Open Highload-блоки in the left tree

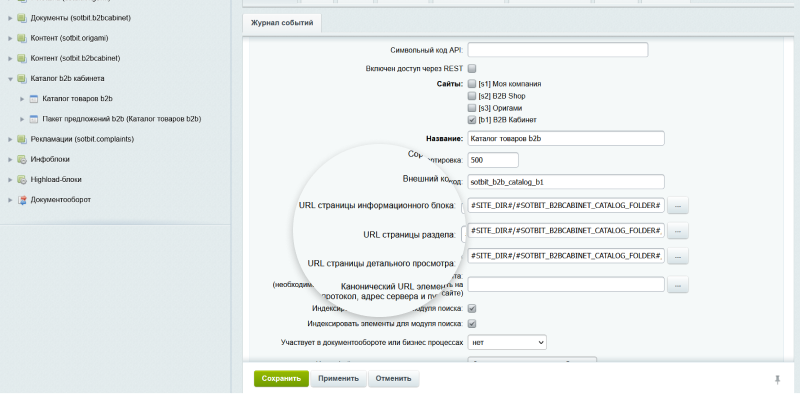(x=56, y=180)
